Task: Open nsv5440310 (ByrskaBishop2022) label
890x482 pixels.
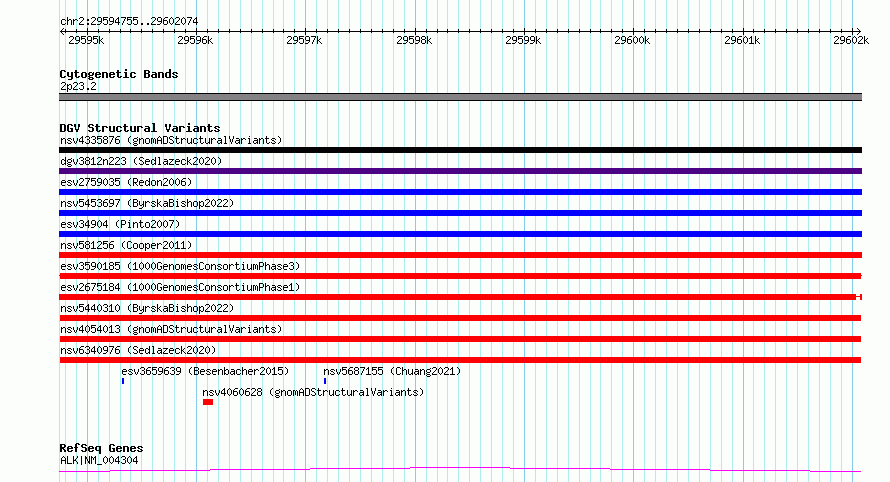Action: 147,308
